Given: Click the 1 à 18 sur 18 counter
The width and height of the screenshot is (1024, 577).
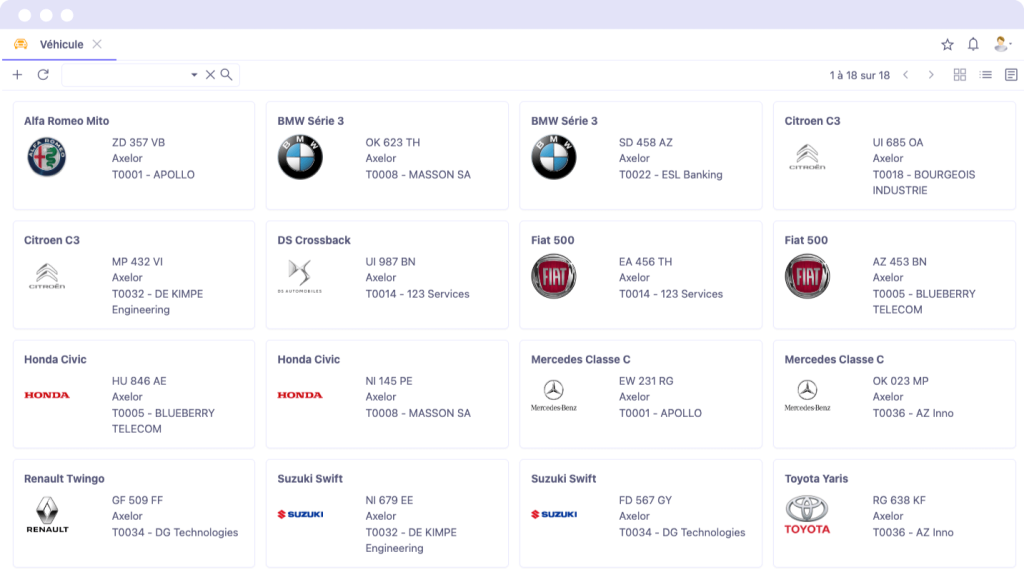Looking at the screenshot, I should [859, 75].
